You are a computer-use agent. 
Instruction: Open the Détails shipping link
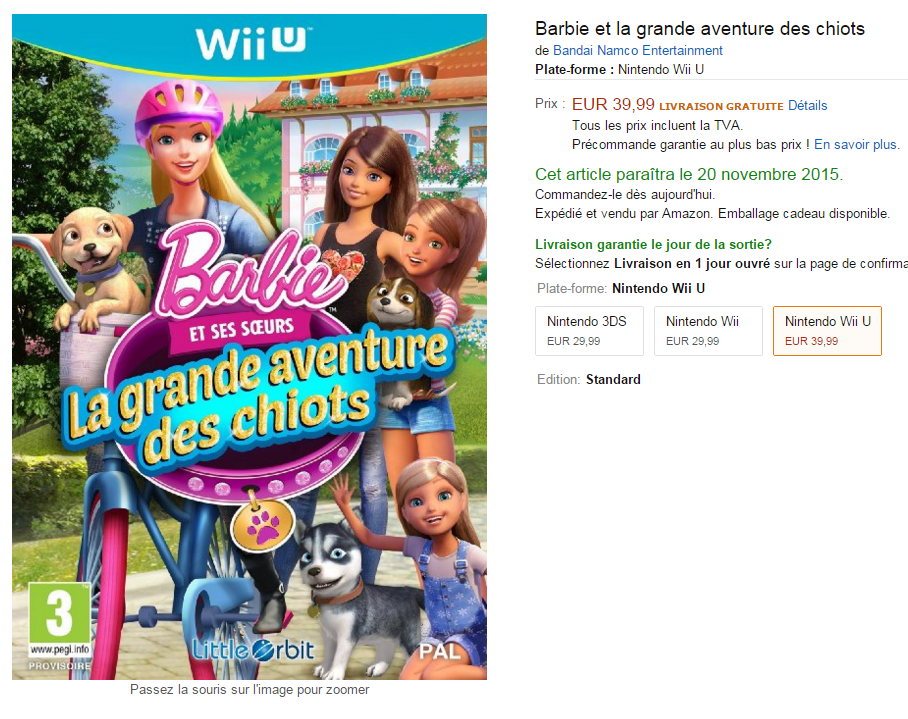[x=807, y=105]
